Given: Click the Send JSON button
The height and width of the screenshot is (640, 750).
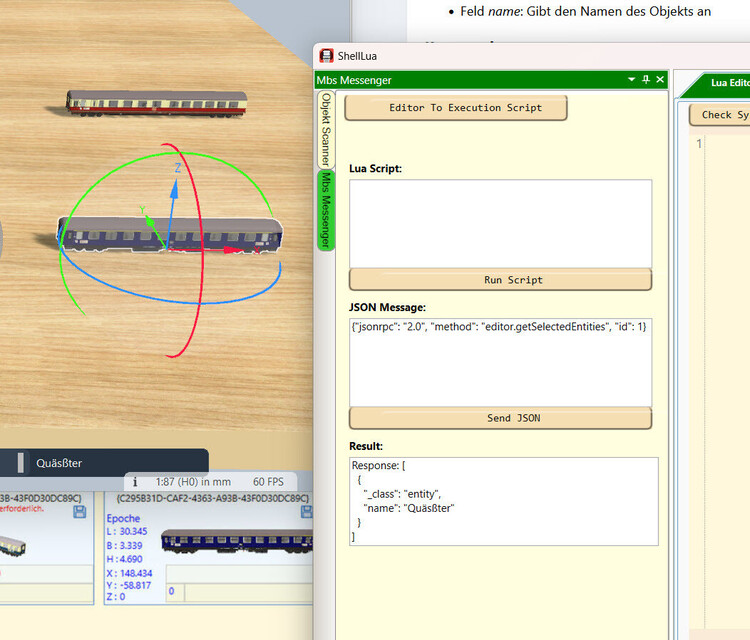Looking at the screenshot, I should tap(500, 418).
